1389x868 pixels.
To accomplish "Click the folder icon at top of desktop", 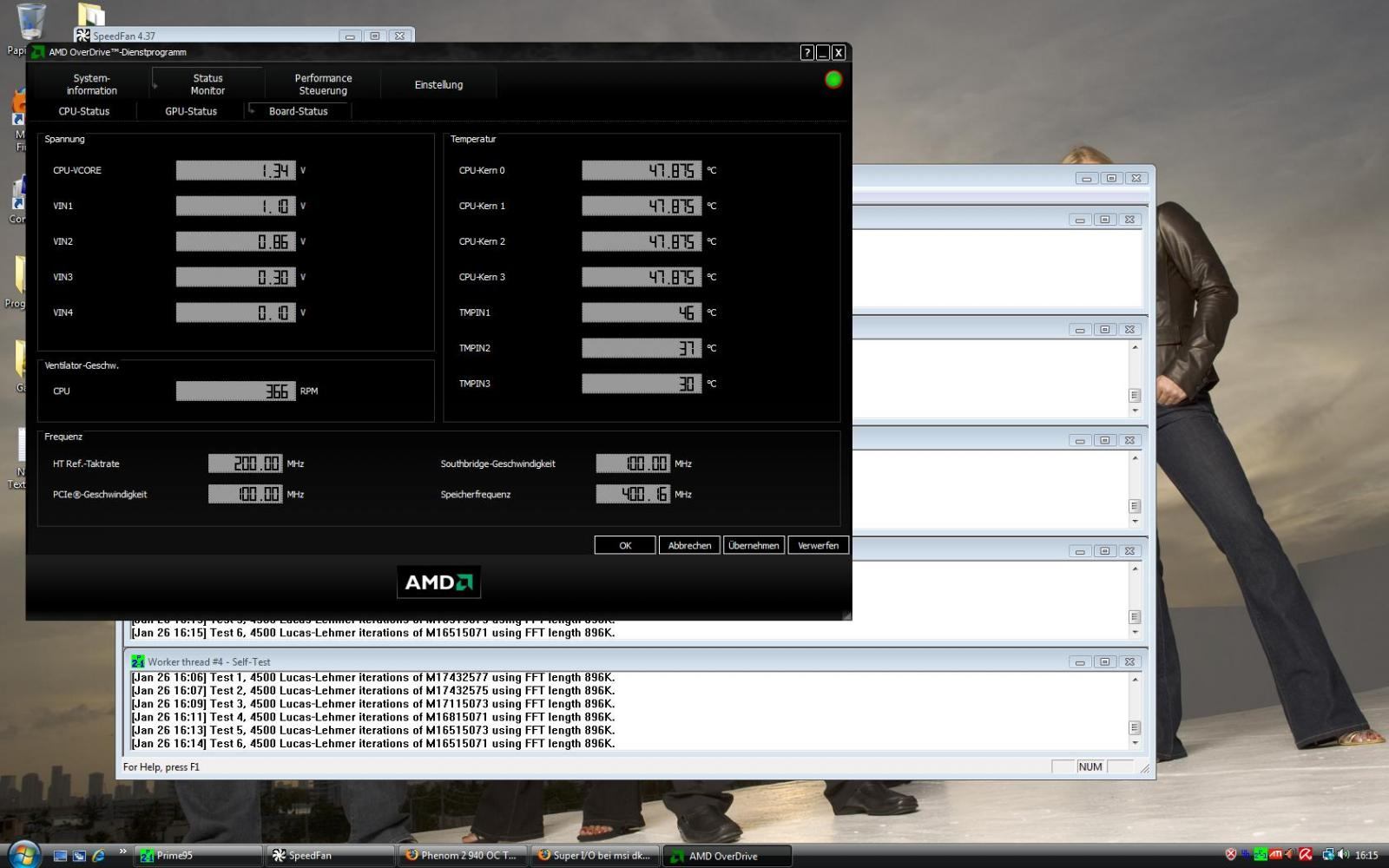I will tap(90, 14).
